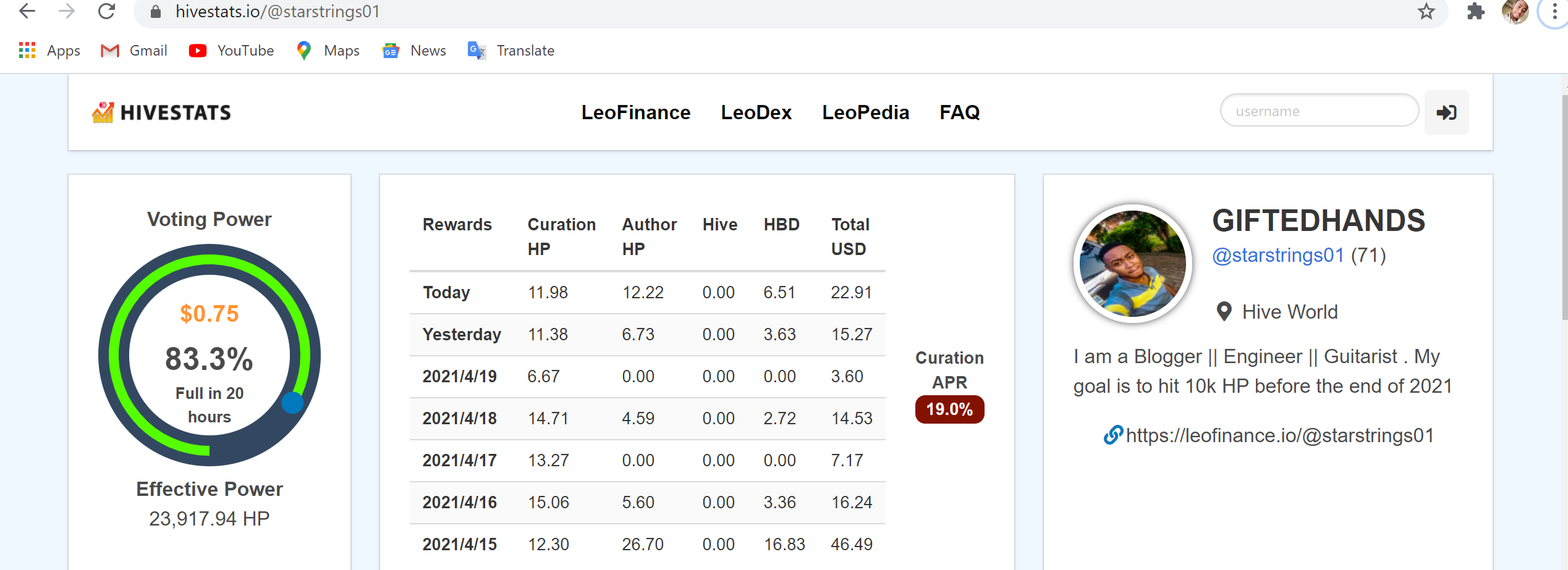Screen dimensions: 1568x570
Task: Click the Rewards column header
Action: click(x=457, y=225)
